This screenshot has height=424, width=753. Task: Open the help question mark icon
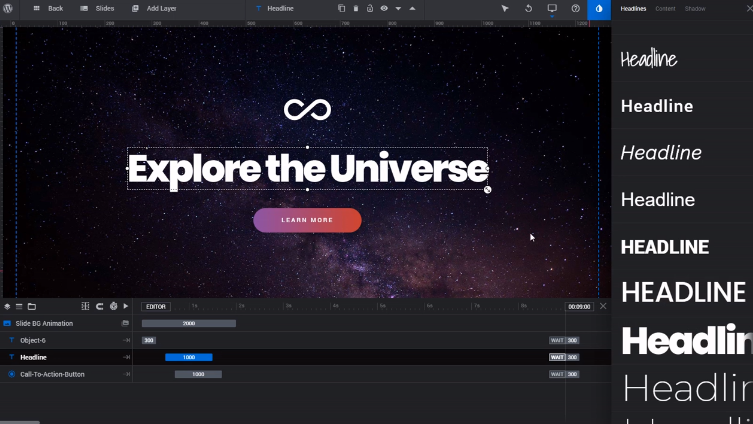click(x=575, y=8)
